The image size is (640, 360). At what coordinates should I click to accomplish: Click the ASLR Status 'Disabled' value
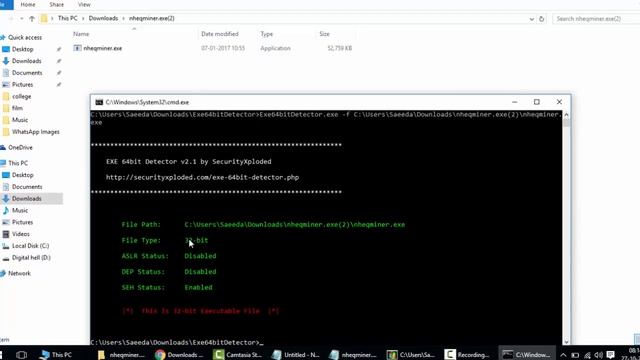[x=200, y=256]
